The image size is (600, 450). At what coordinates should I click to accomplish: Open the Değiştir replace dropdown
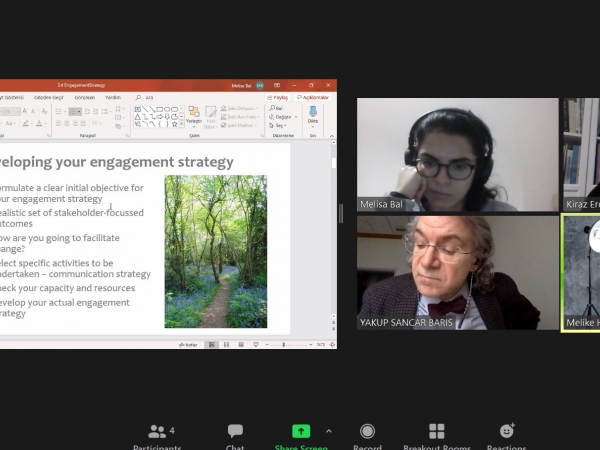click(x=283, y=117)
